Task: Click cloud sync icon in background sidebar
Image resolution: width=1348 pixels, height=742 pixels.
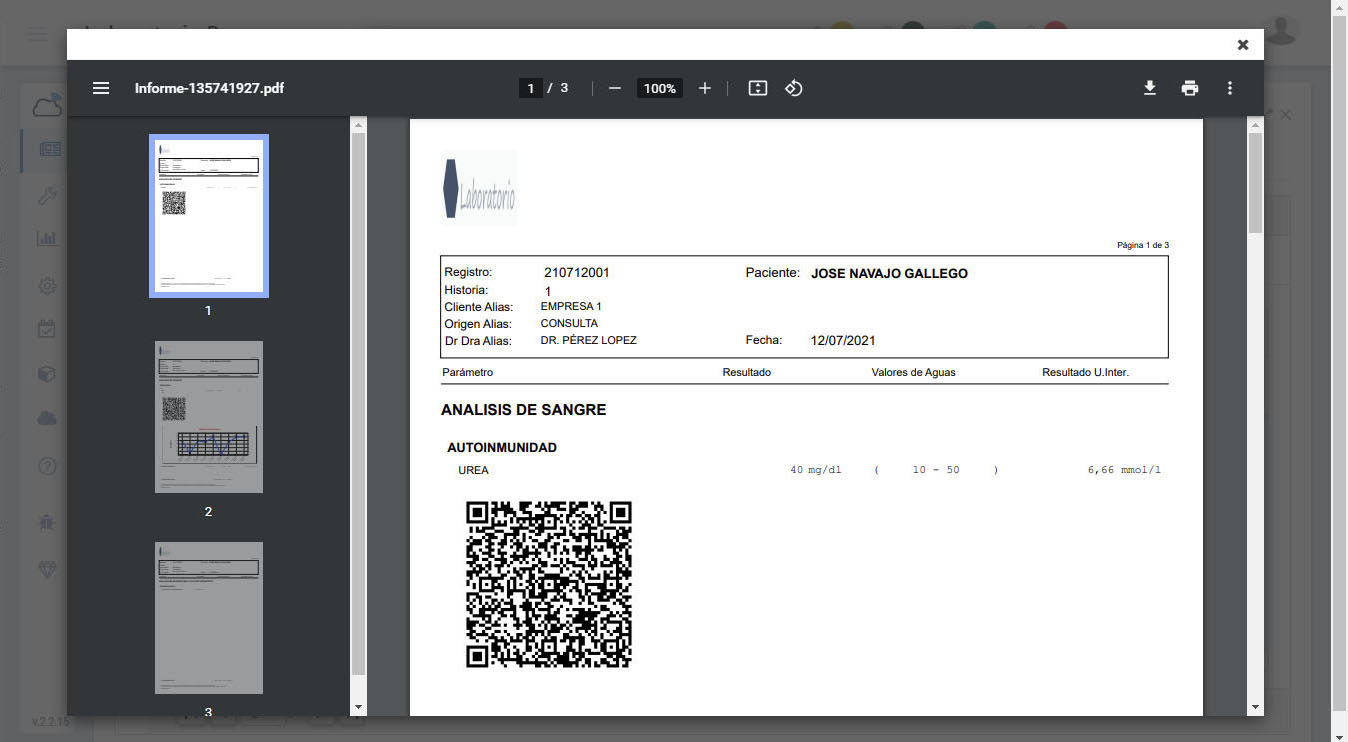Action: 48,104
